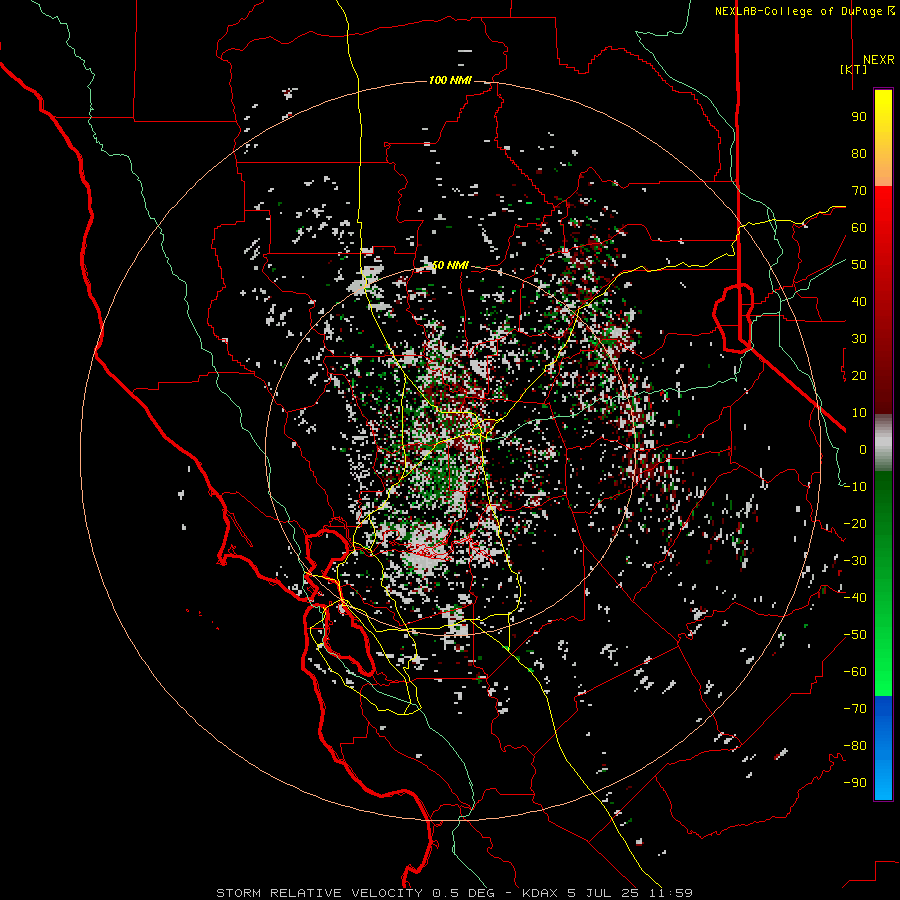Click the -60 knot scale label

tap(855, 672)
